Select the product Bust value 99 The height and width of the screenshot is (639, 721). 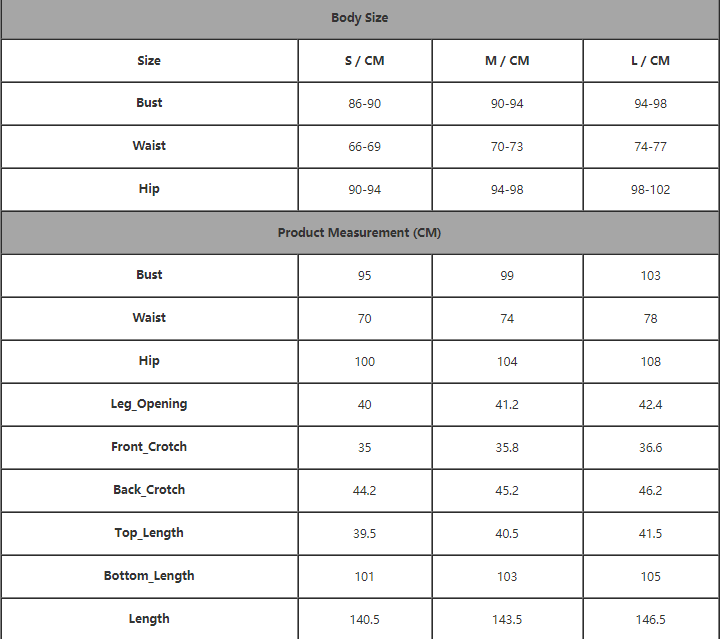[507, 275]
